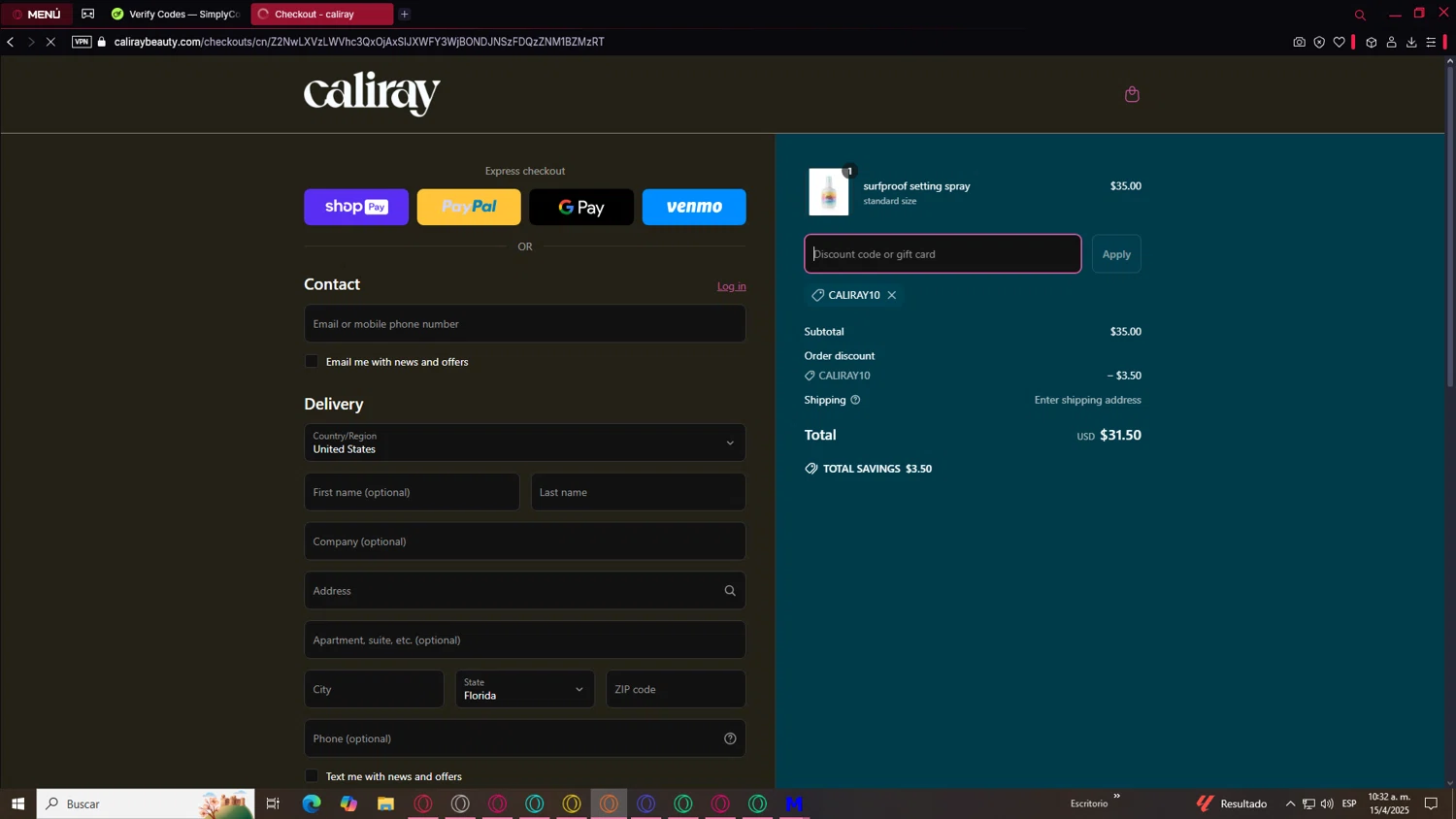Image resolution: width=1456 pixels, height=819 pixels.
Task: Click the ESP language indicator
Action: (x=1349, y=803)
